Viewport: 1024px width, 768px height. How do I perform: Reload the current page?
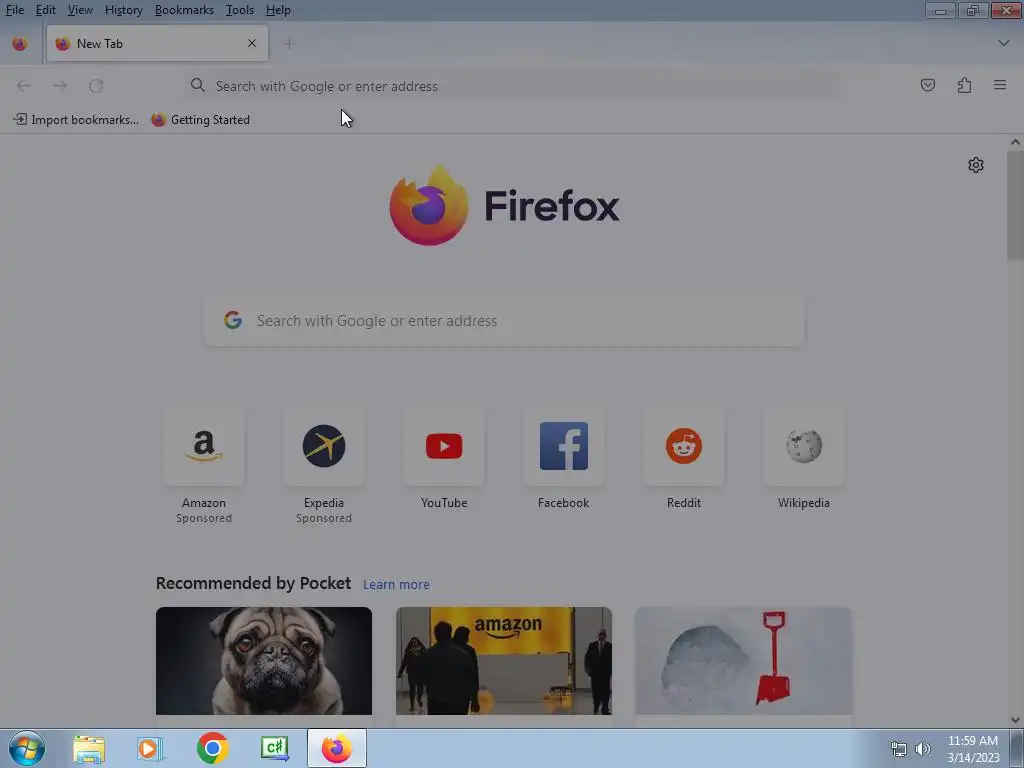pyautogui.click(x=96, y=86)
